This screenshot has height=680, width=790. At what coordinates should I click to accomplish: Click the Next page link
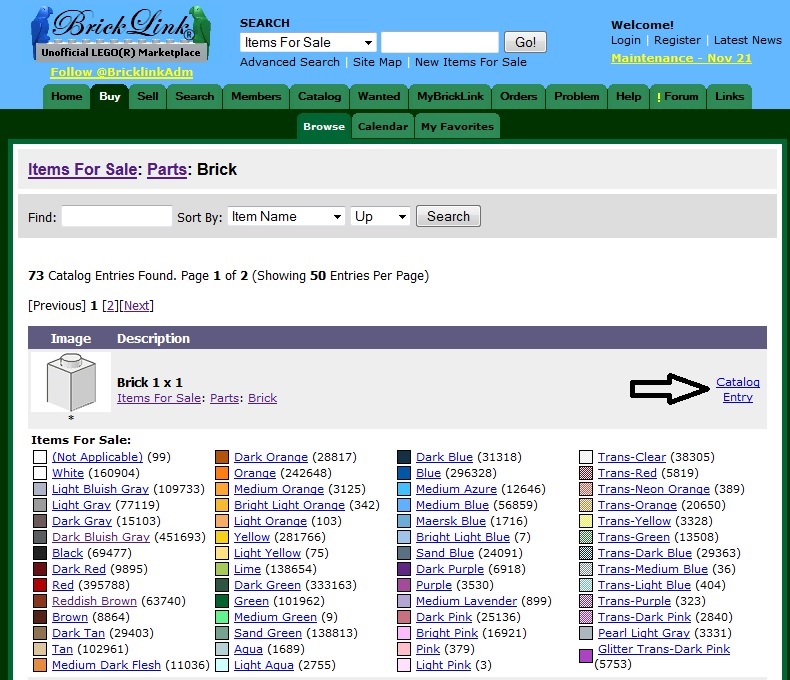click(137, 306)
